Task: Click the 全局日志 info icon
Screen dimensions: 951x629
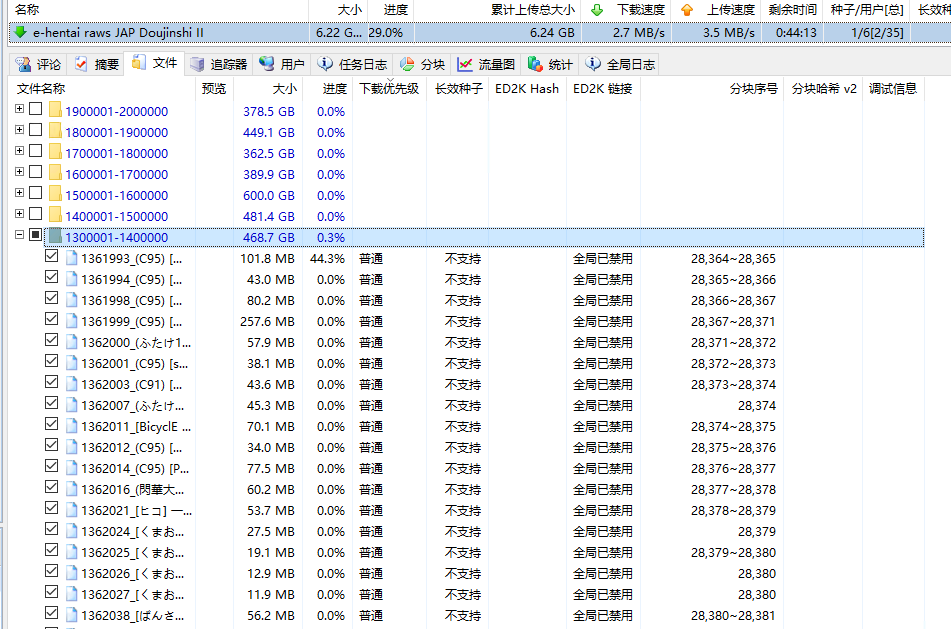Action: 593,65
